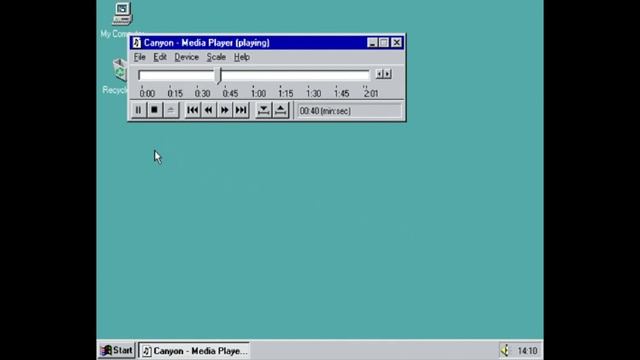Open the File menu
The width and height of the screenshot is (640, 360).
140,57
